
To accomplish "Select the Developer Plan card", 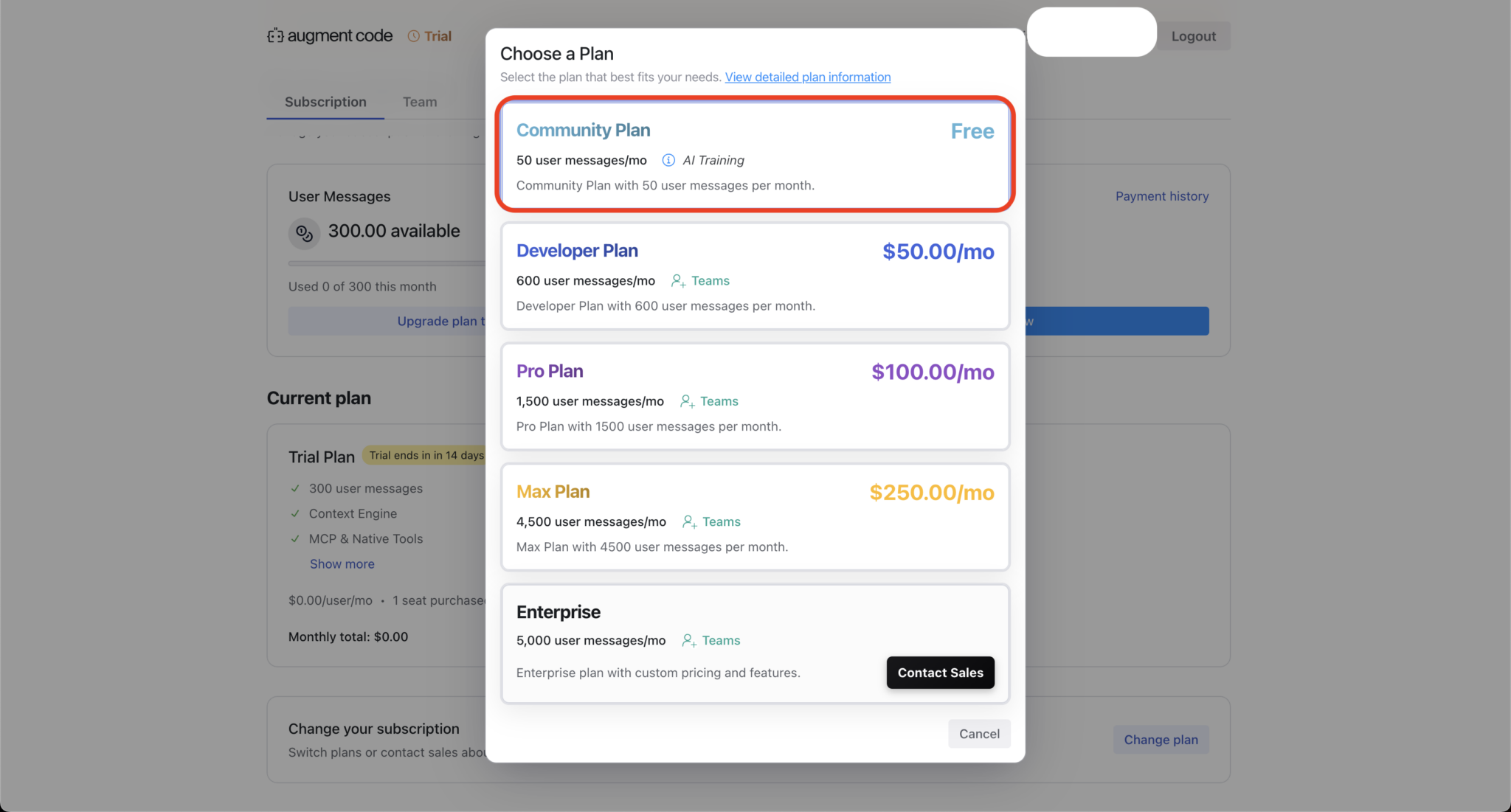I will click(x=755, y=277).
